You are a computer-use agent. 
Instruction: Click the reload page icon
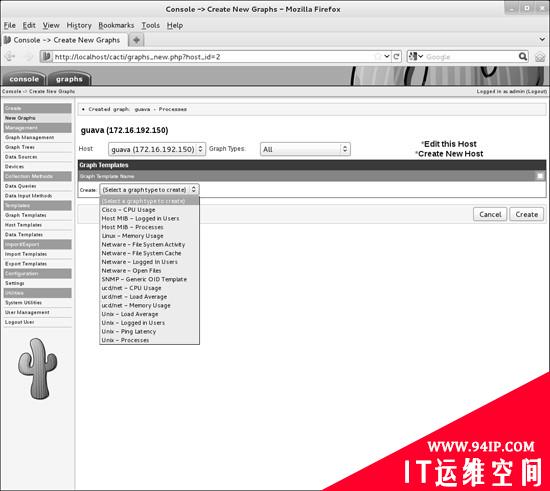tap(396, 56)
